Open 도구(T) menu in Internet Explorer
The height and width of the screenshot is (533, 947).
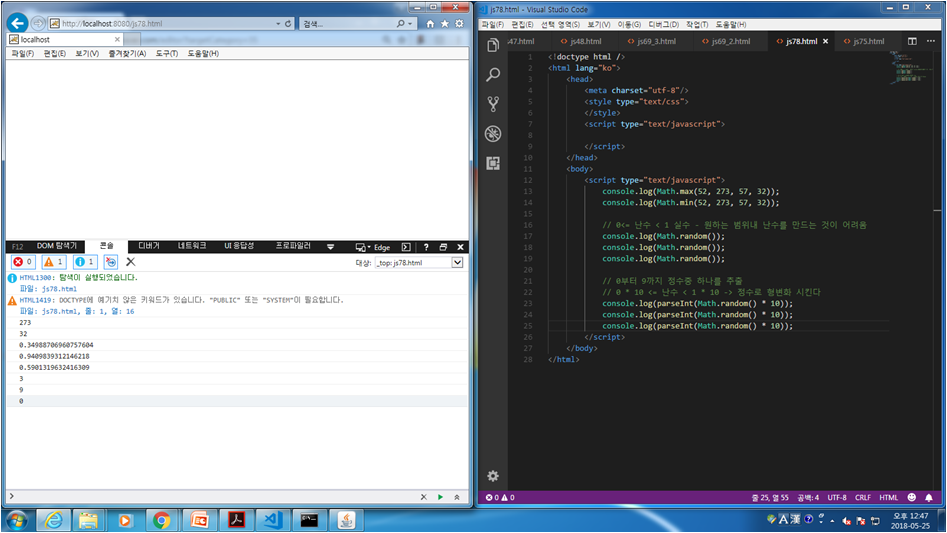tap(167, 53)
